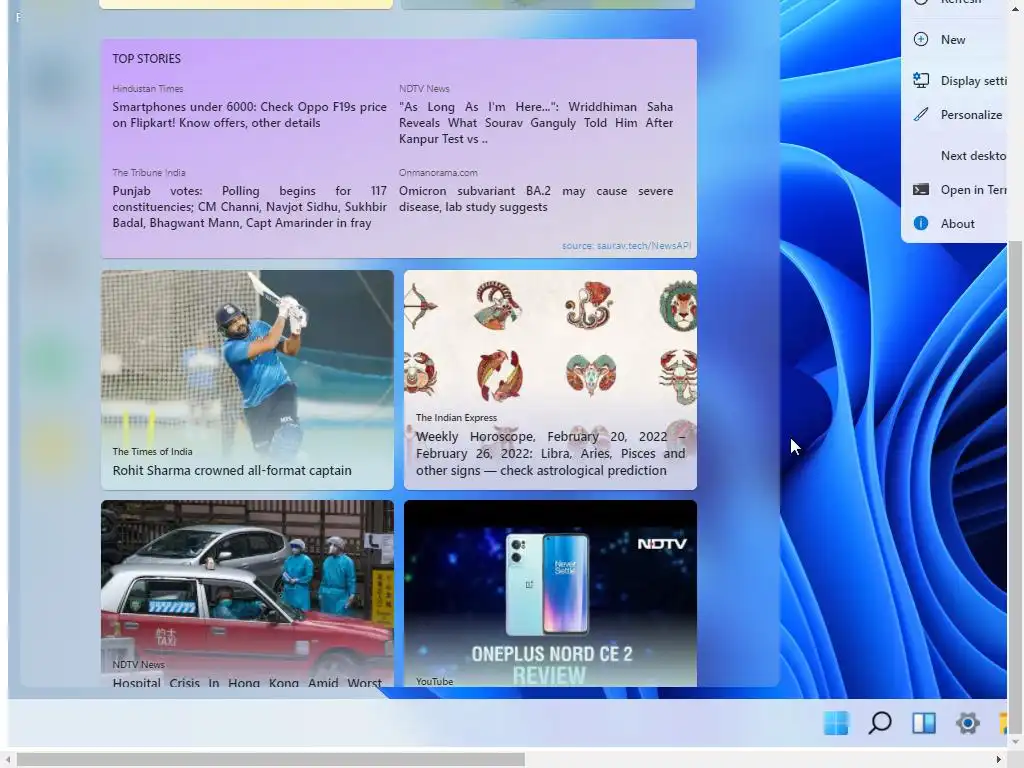Choose Display settings in the context menu
This screenshot has height=768, width=1024.
coord(954,80)
